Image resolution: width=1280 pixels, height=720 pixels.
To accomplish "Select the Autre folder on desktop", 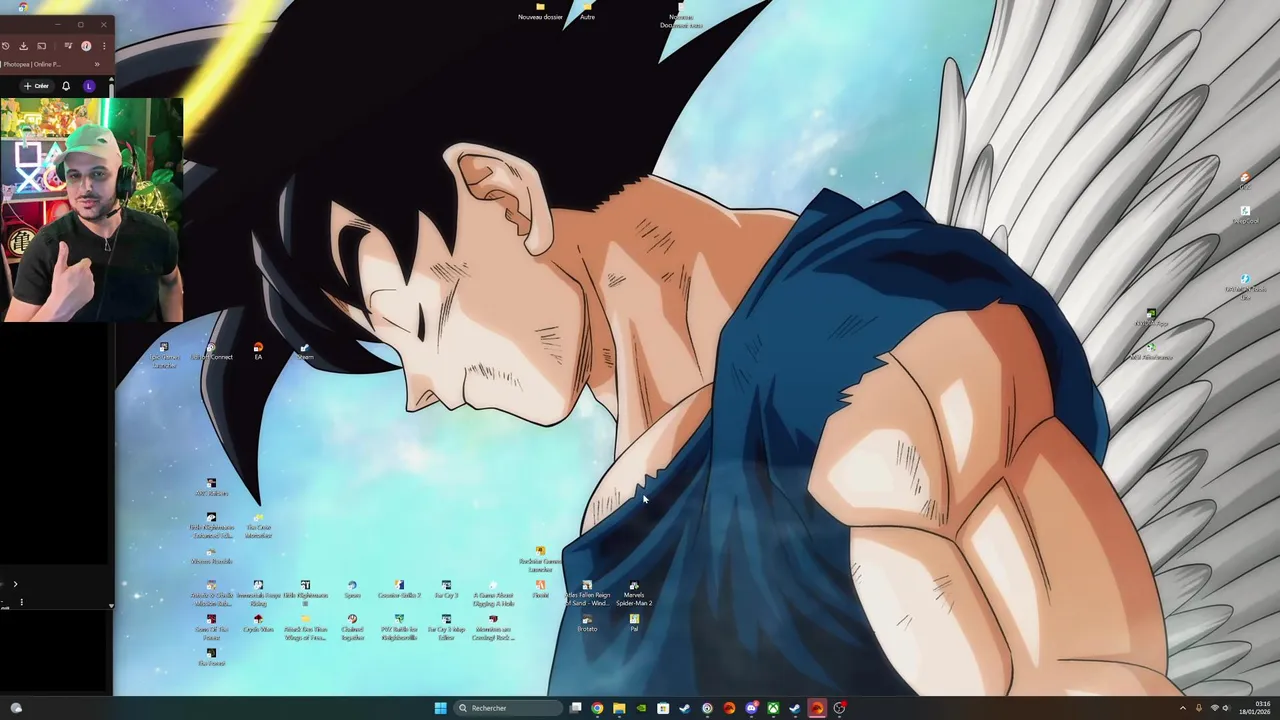I will pyautogui.click(x=587, y=12).
